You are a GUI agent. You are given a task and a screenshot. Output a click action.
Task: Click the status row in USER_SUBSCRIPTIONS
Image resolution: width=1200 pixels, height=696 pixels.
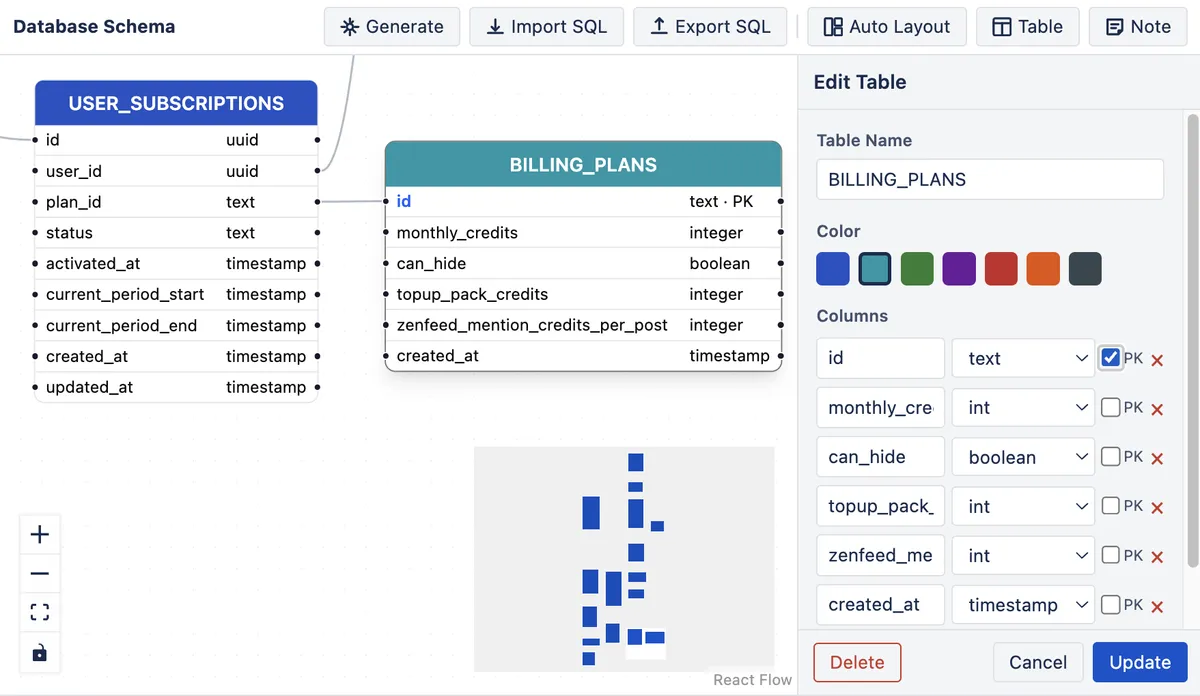point(176,233)
